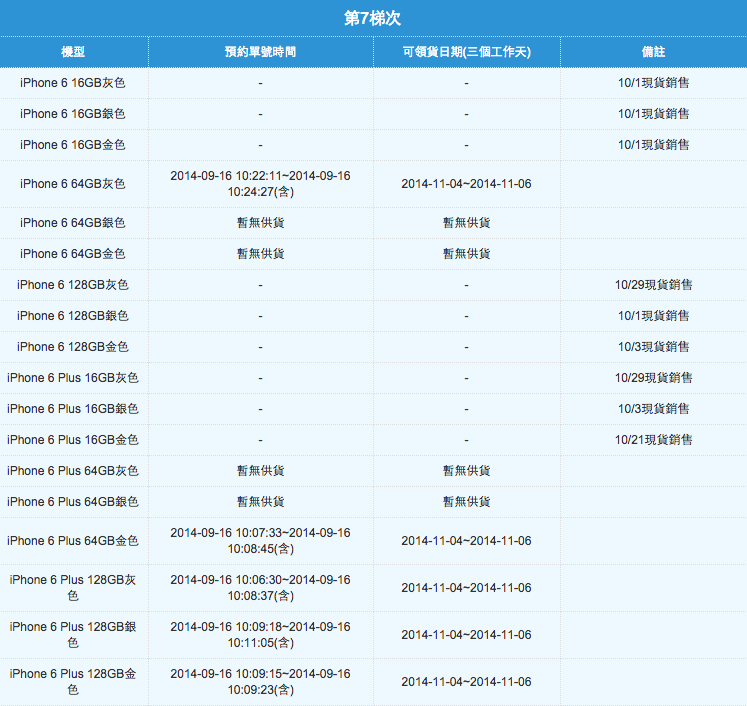
Task: Click the 10/1現貨銷售 note for iPhone 6 128GB銀色
Action: pos(653,316)
